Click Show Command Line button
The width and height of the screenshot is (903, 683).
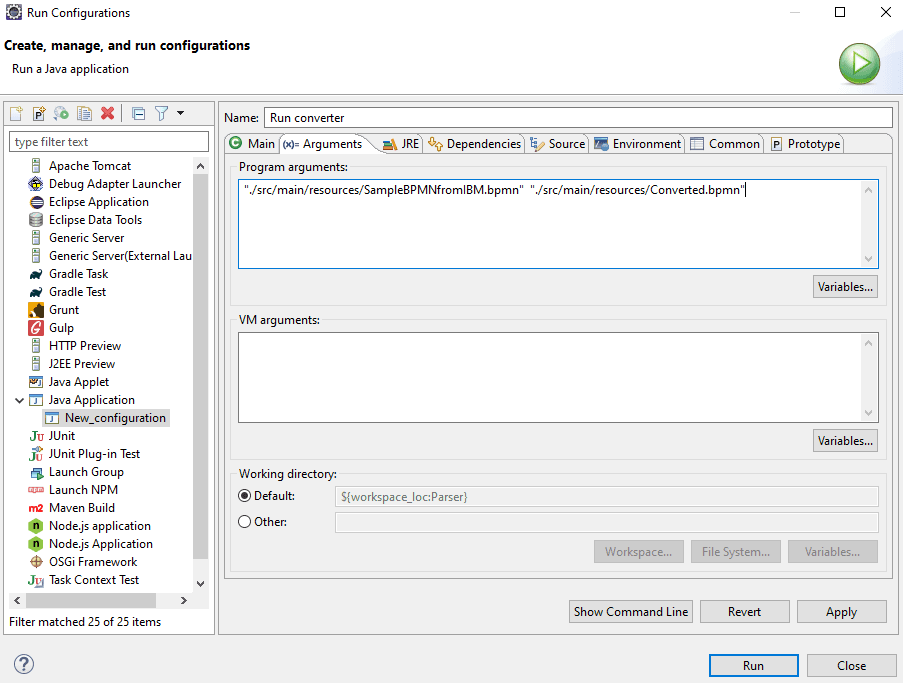[631, 612]
